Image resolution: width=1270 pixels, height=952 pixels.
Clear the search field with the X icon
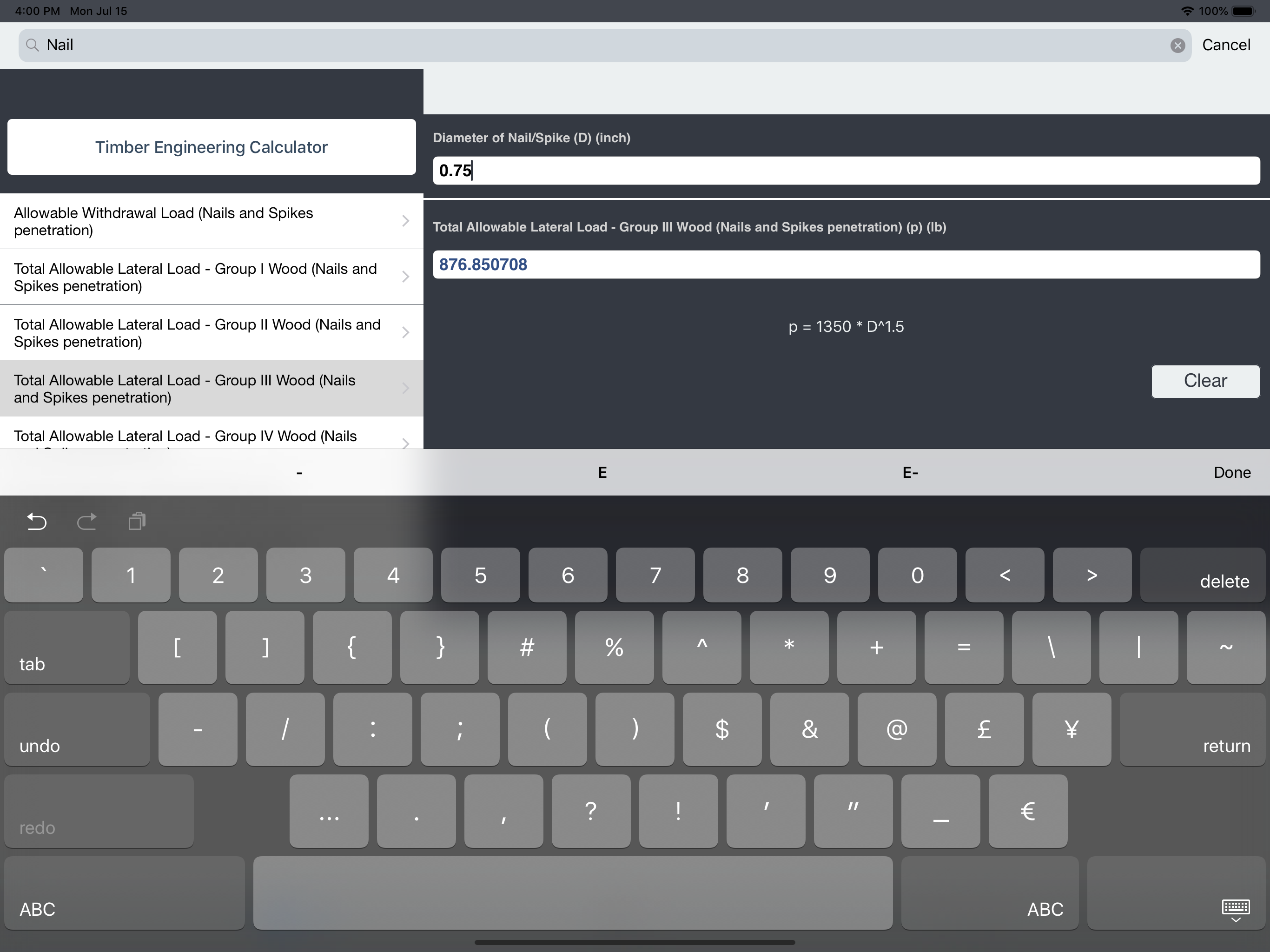pyautogui.click(x=1177, y=46)
